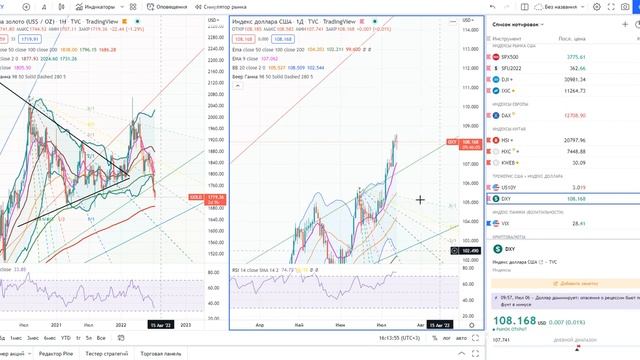Open chart settings gear icon
The height and width of the screenshot is (360, 640).
click(597, 7)
